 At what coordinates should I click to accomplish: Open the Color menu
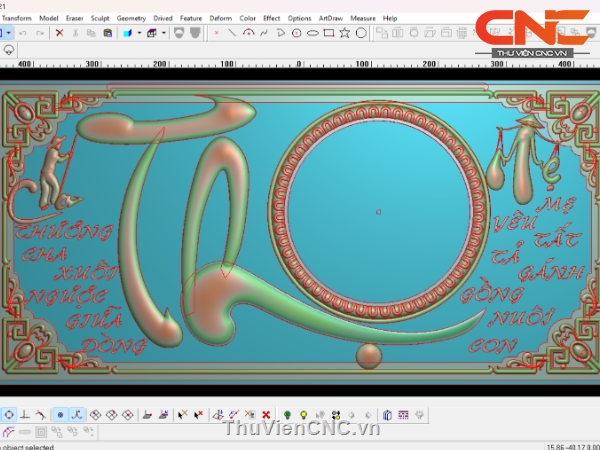click(x=247, y=18)
